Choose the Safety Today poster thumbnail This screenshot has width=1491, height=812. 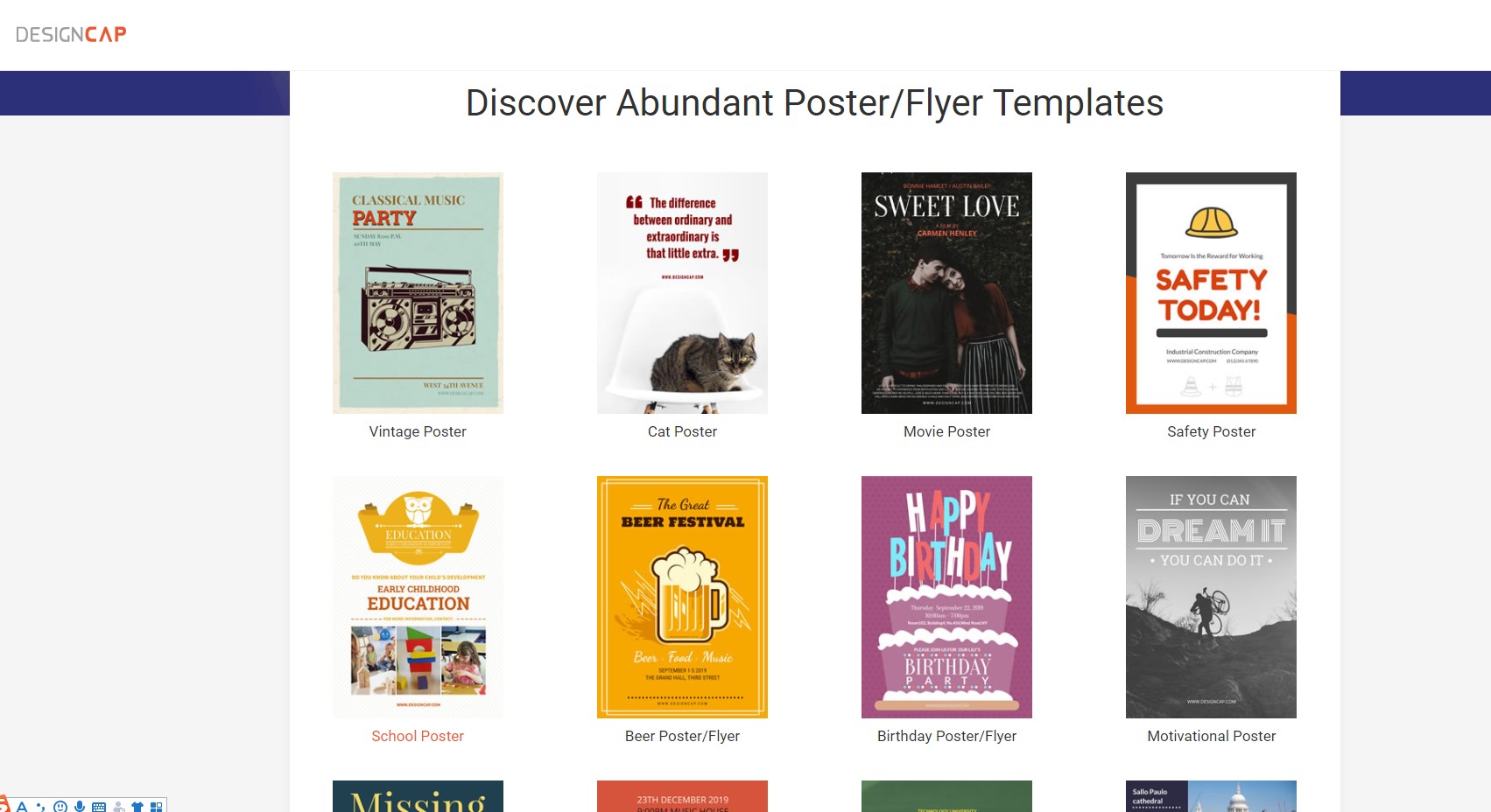point(1211,293)
